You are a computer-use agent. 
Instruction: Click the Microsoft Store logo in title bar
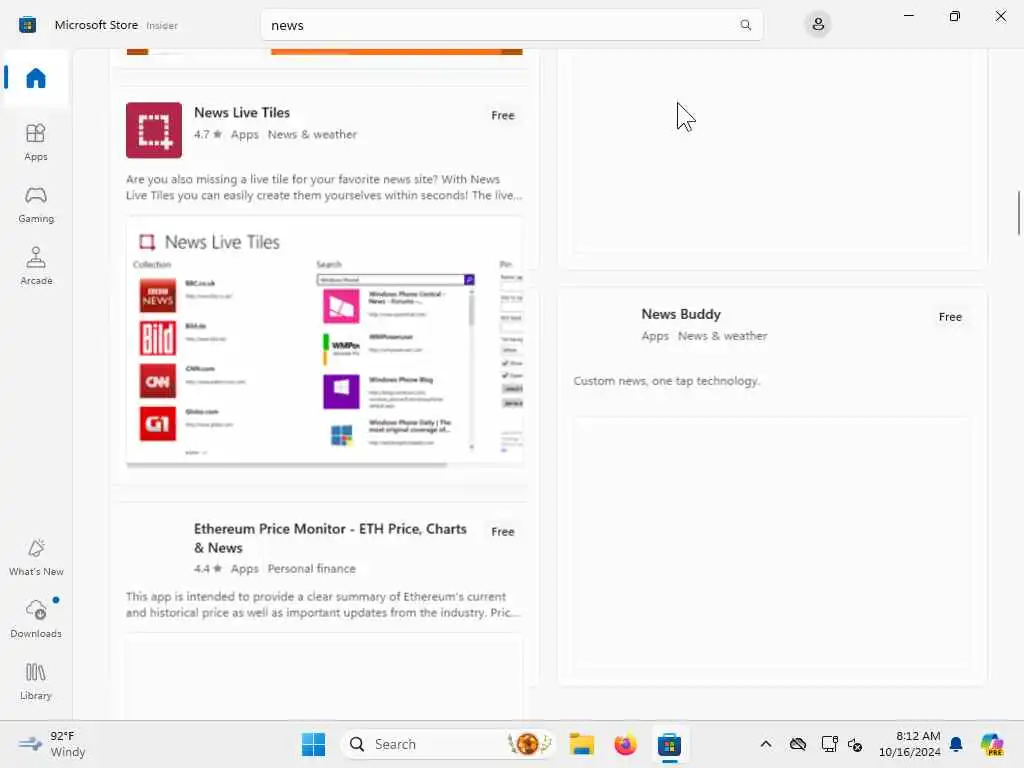tap(27, 25)
